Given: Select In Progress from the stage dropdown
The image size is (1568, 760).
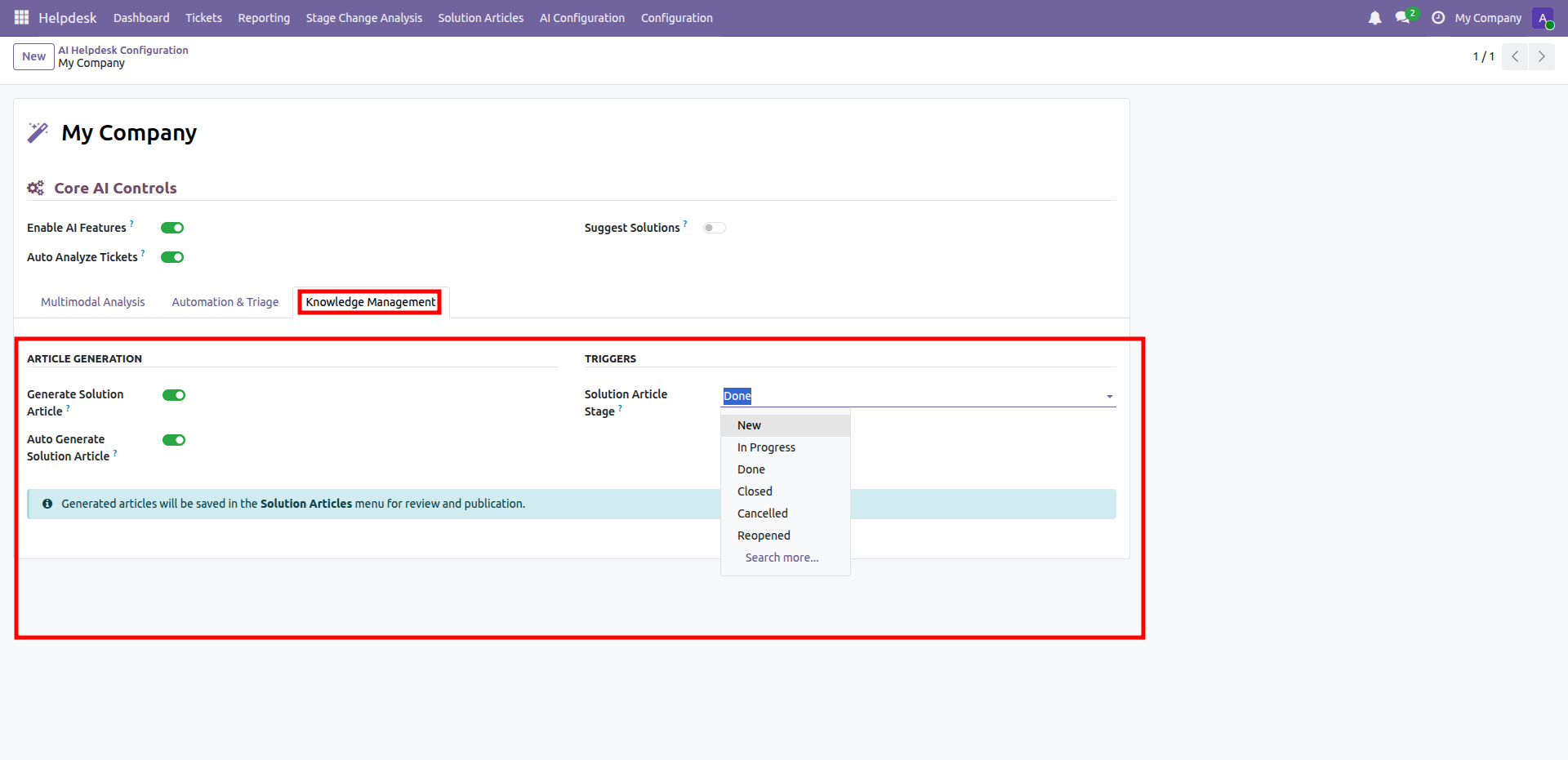Looking at the screenshot, I should [x=786, y=447].
